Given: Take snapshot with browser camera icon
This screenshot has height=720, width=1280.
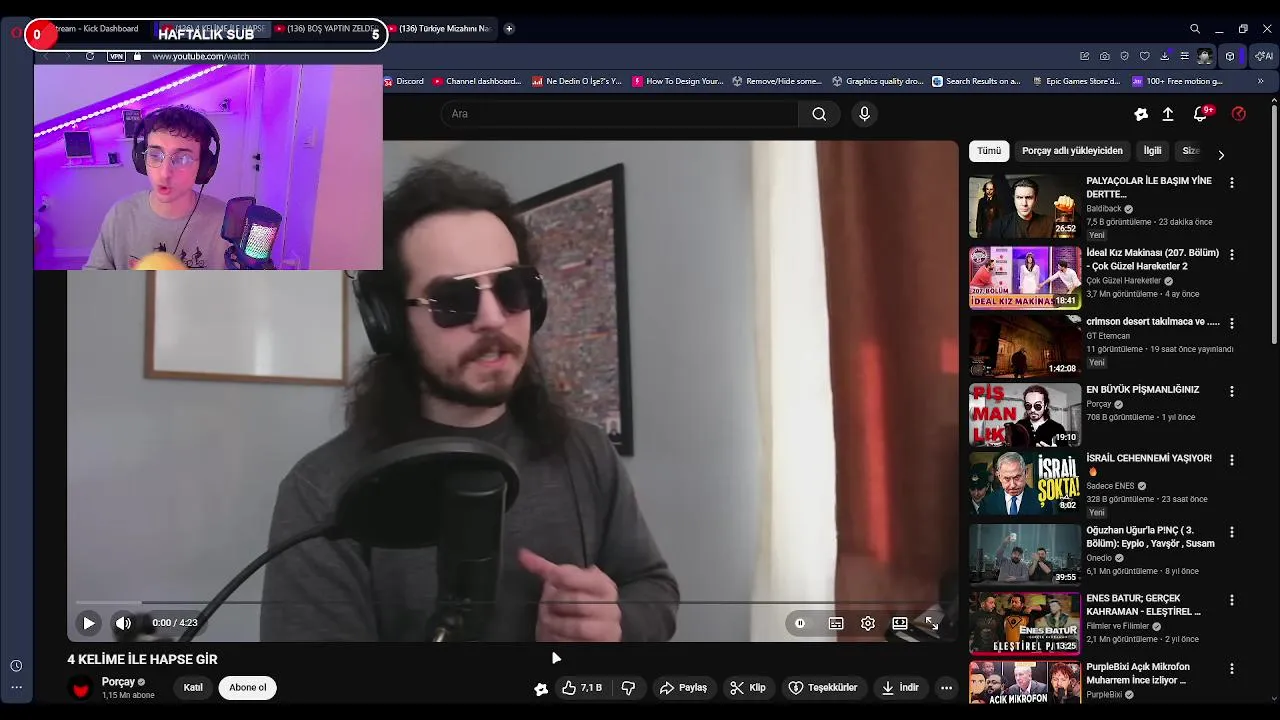Looking at the screenshot, I should 1104,56.
